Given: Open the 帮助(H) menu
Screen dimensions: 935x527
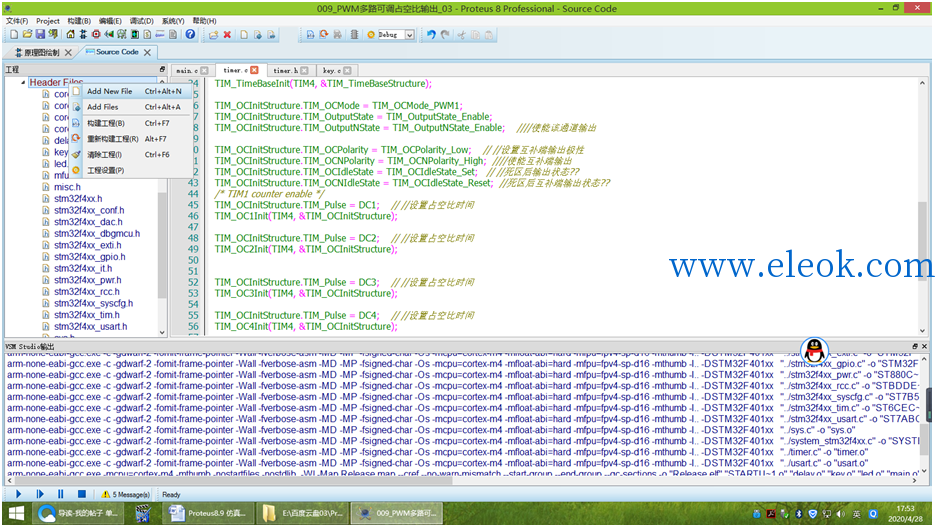Looking at the screenshot, I should point(205,21).
